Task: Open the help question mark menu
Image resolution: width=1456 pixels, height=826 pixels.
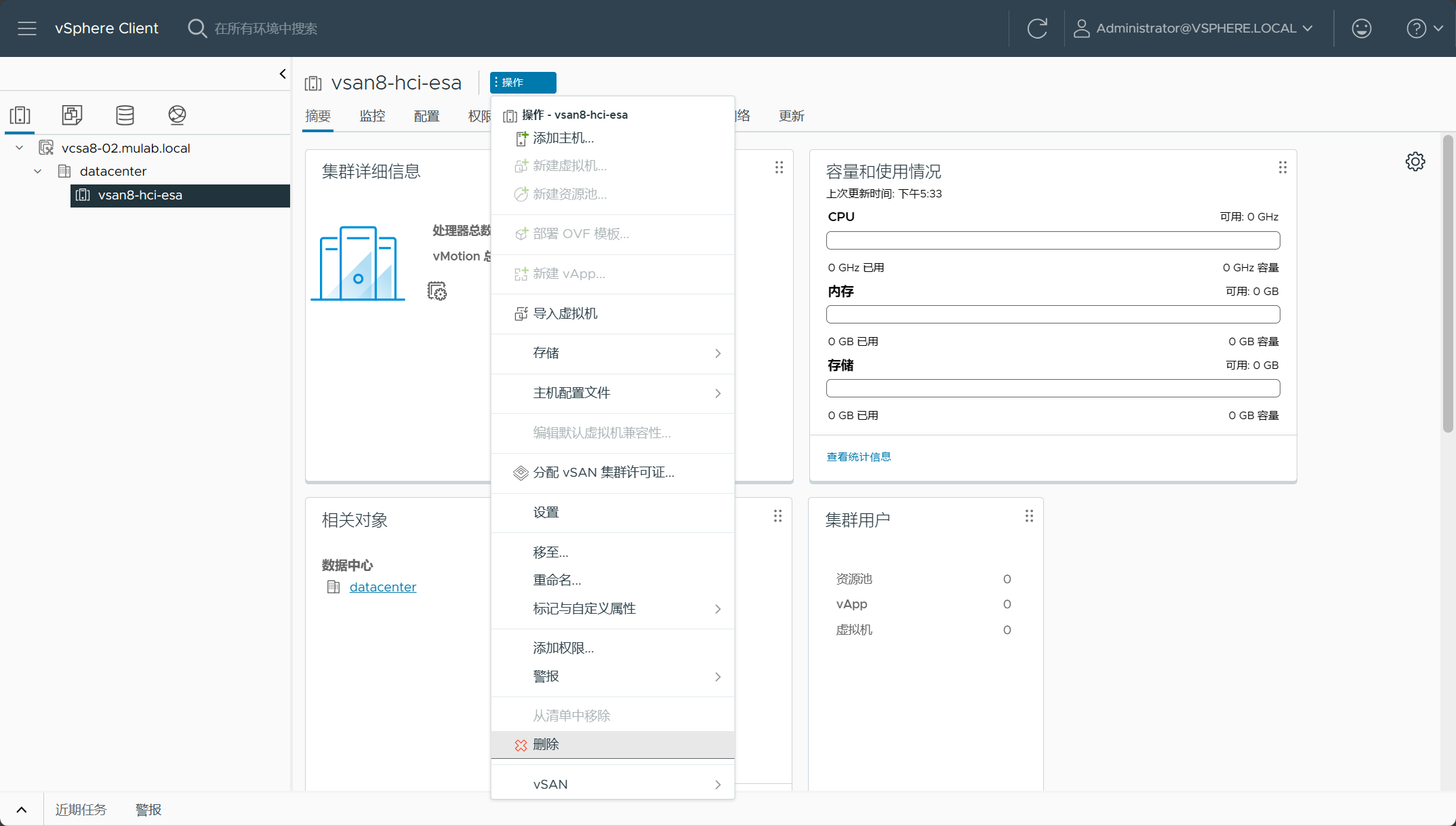Action: pyautogui.click(x=1425, y=28)
